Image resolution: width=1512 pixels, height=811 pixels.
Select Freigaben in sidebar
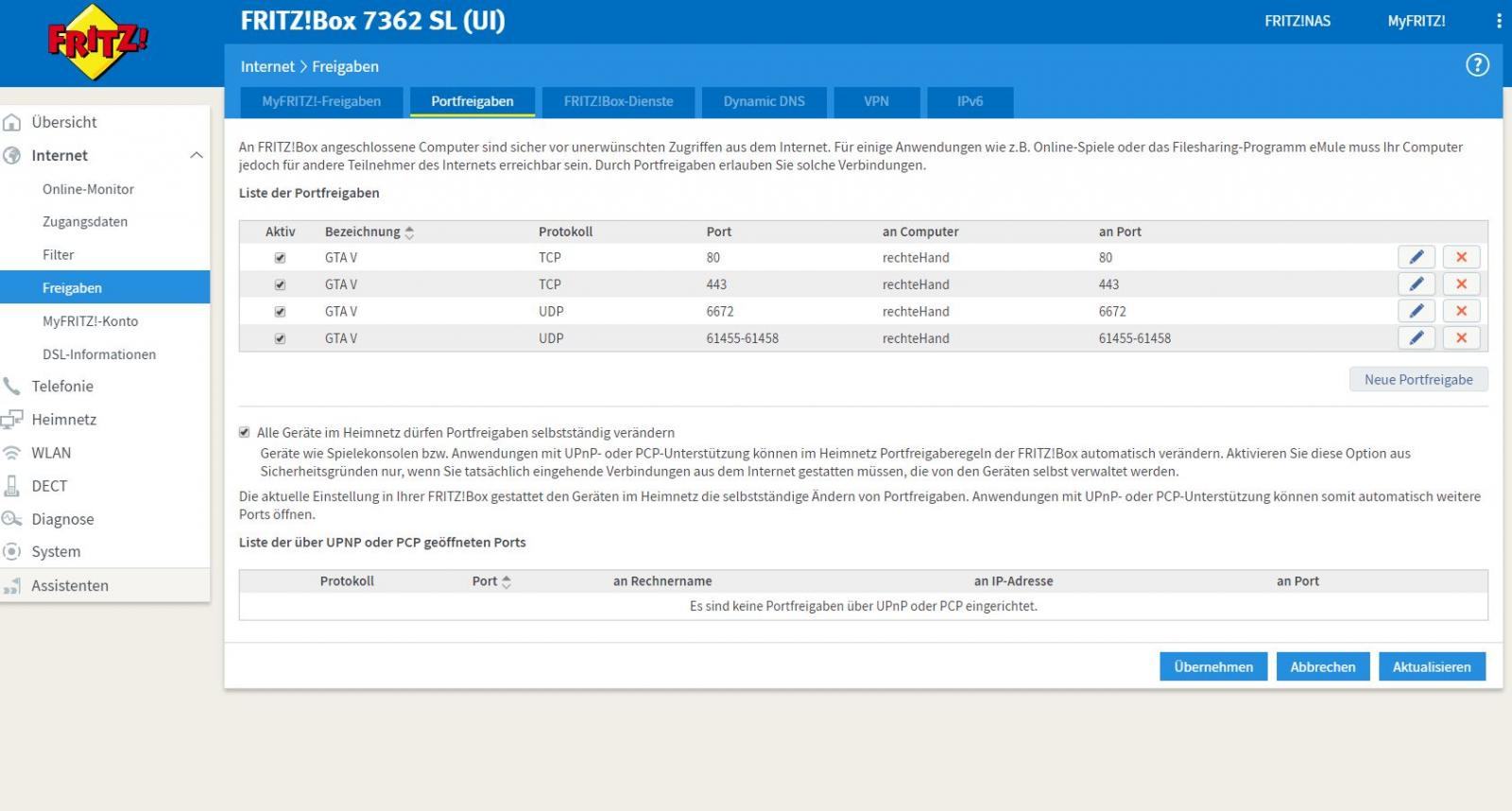[105, 288]
